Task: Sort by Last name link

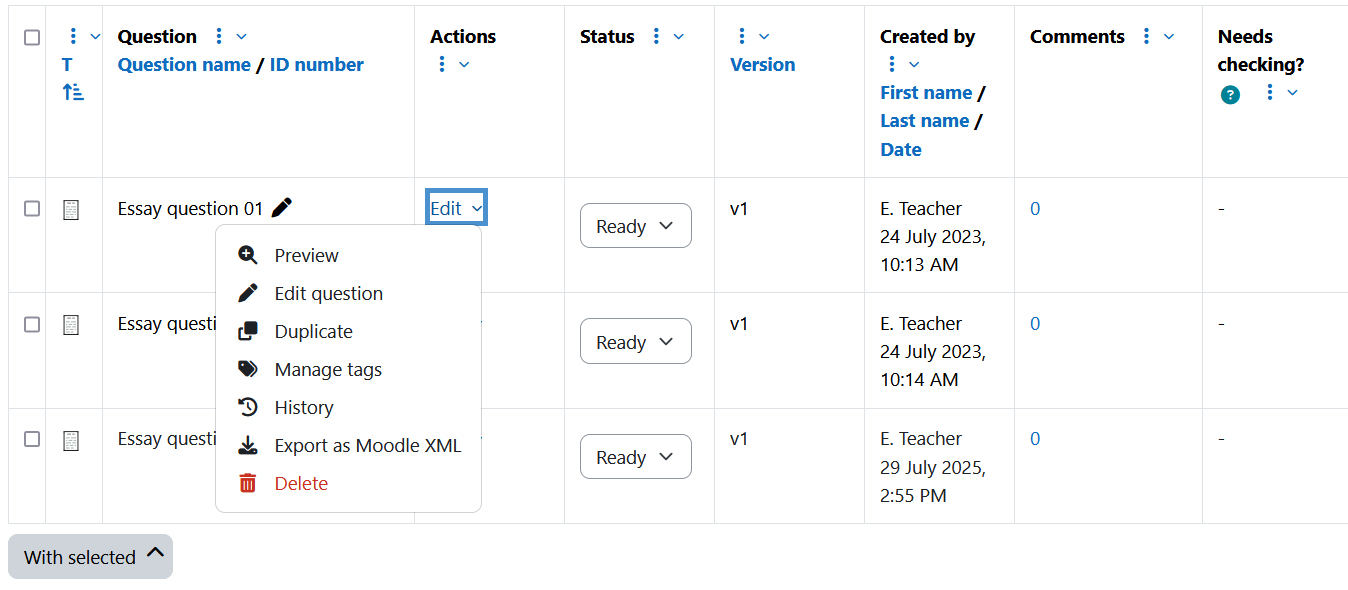Action: click(x=925, y=120)
